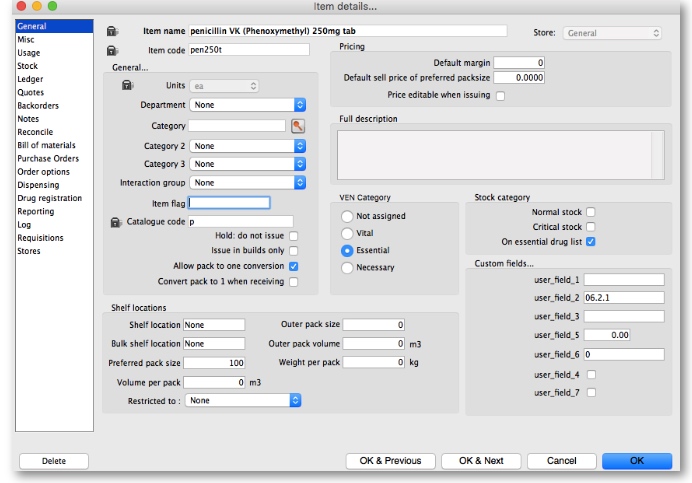Toggle Price editable when issuing checkbox

(x=500, y=95)
